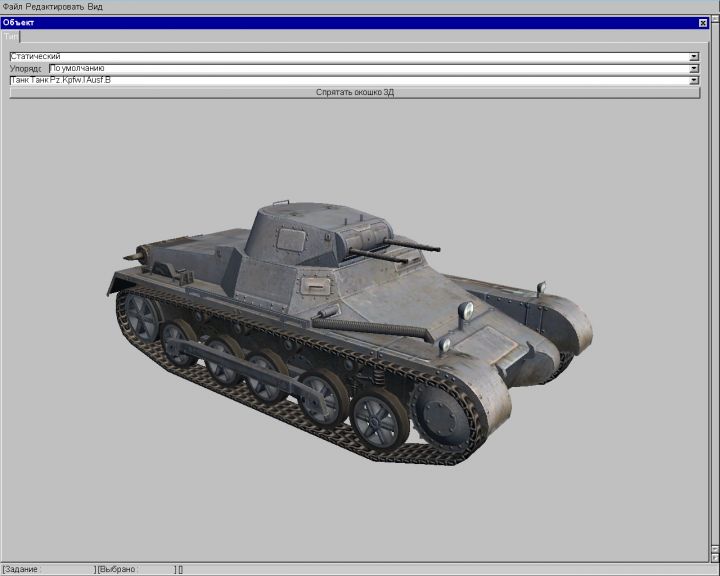Click the По умолчанию text in the sort field
Viewport: 720px width, 576px height.
point(78,69)
